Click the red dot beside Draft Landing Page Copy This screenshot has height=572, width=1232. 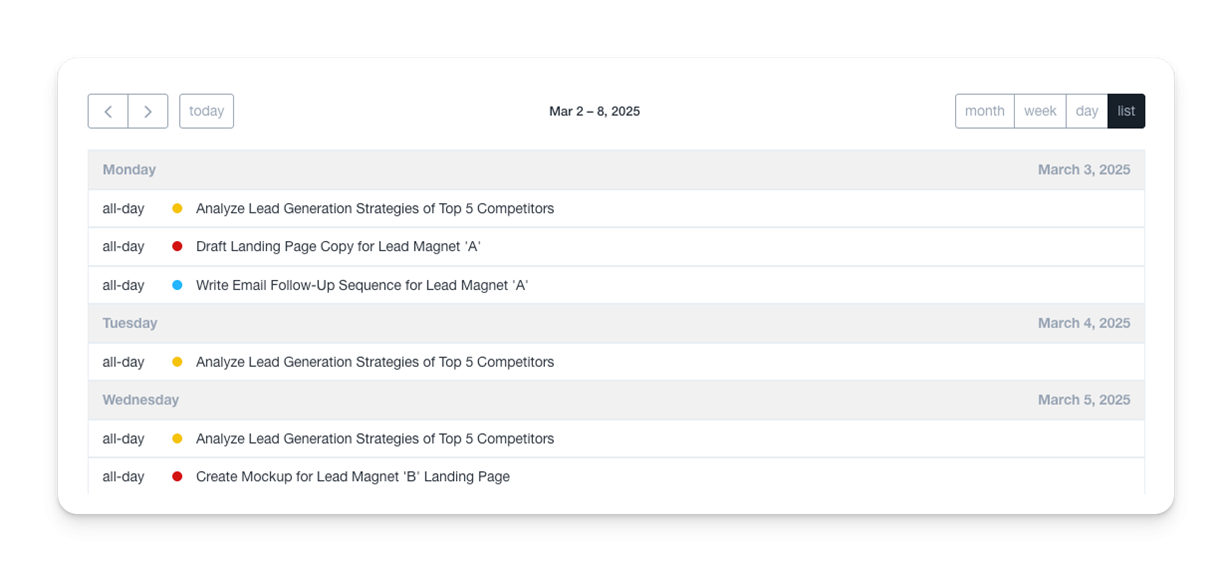pos(177,247)
